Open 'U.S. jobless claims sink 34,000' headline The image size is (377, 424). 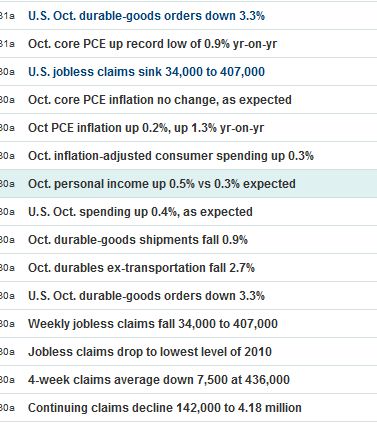pos(146,72)
